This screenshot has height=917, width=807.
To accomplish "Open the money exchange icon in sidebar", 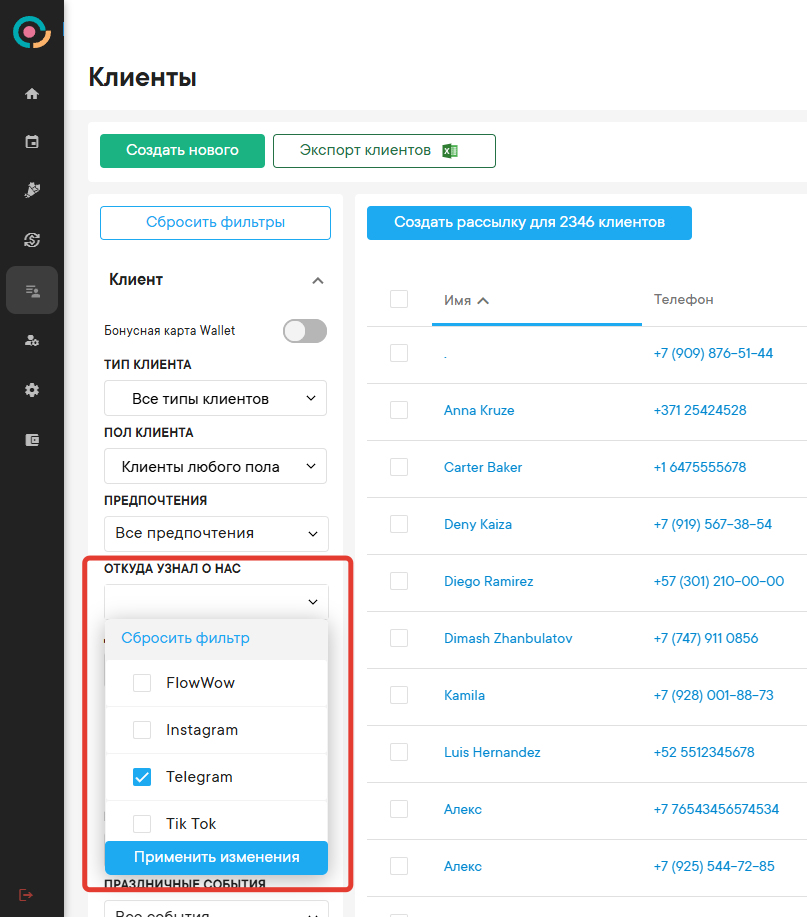I will click(32, 240).
